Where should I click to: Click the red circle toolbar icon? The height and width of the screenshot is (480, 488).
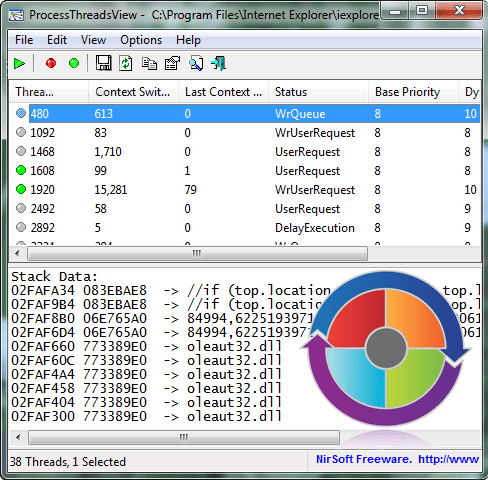coord(51,63)
